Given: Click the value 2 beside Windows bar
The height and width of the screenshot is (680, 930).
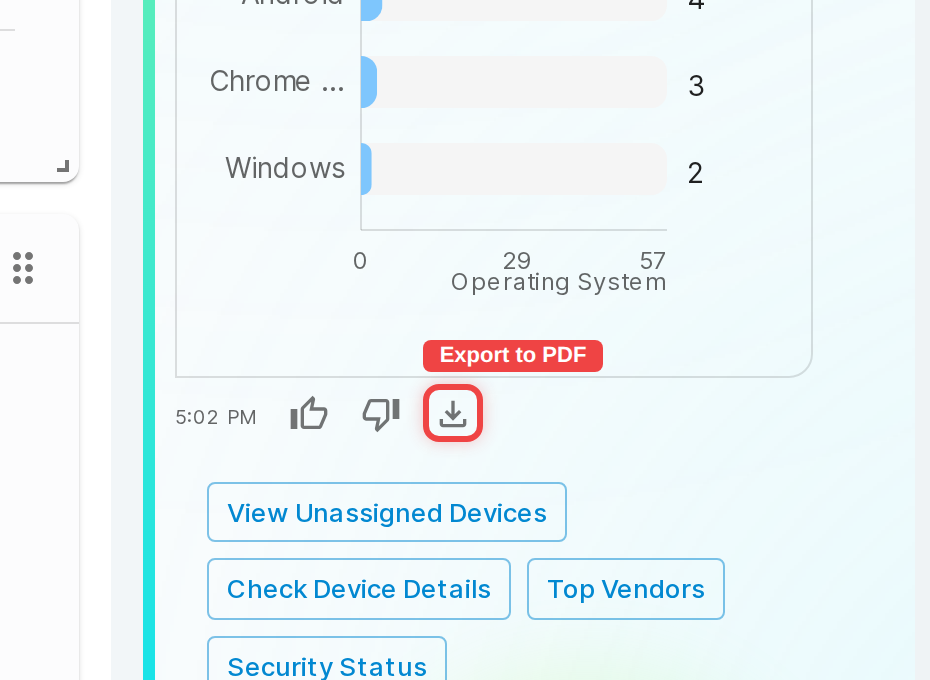Looking at the screenshot, I should point(695,173).
